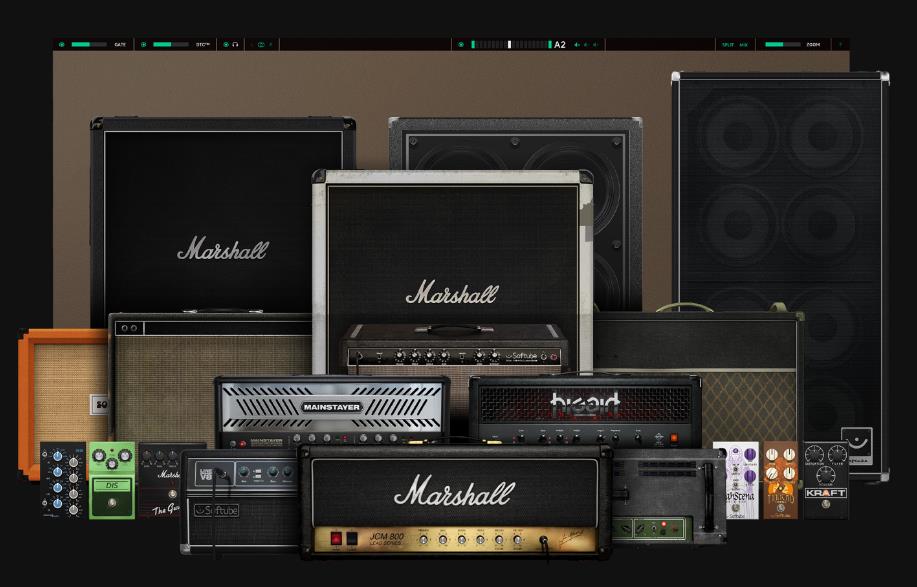Select the Marshall JCM 800 amp head

tap(455, 500)
